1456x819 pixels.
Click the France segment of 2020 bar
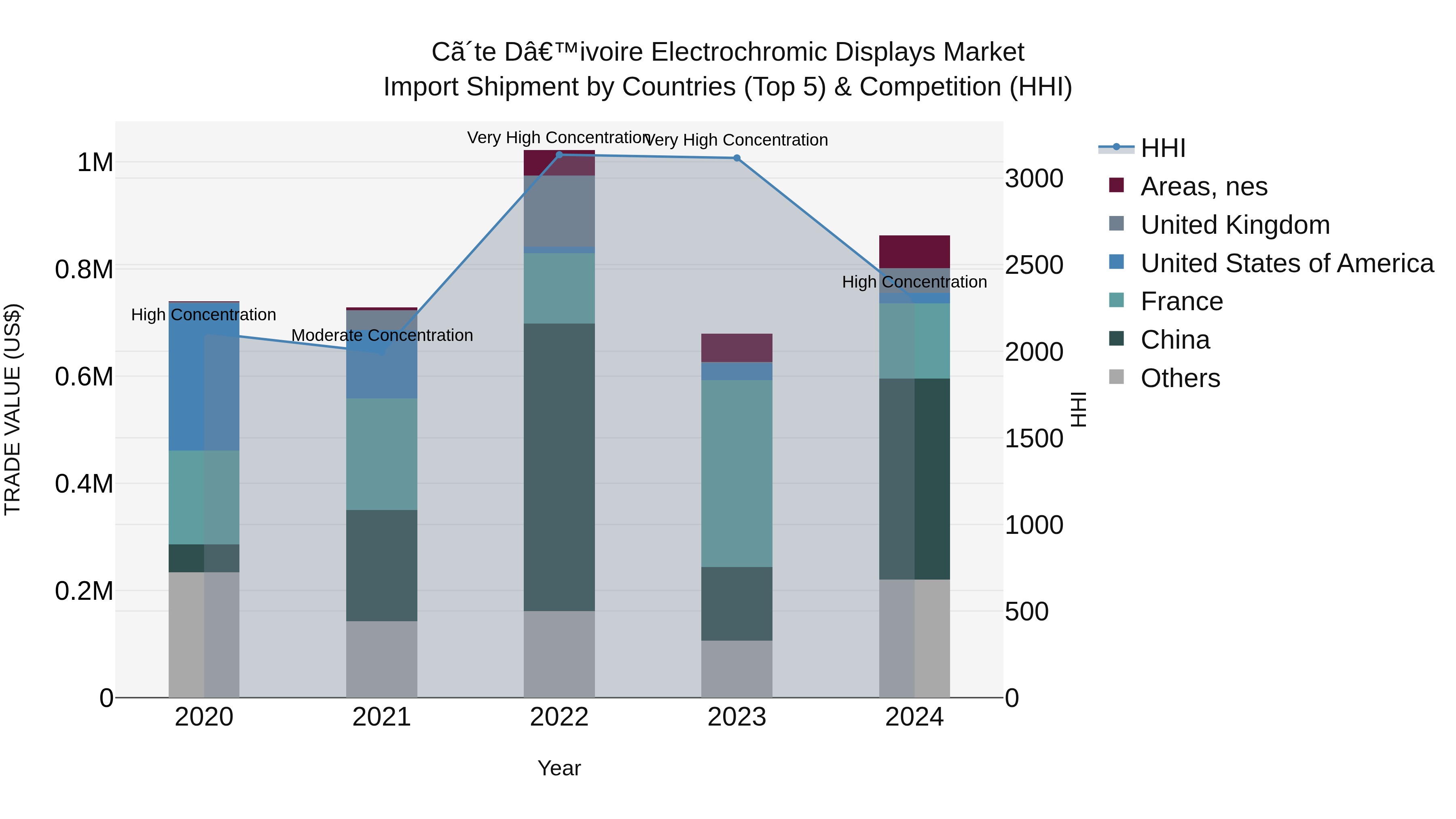(x=204, y=497)
